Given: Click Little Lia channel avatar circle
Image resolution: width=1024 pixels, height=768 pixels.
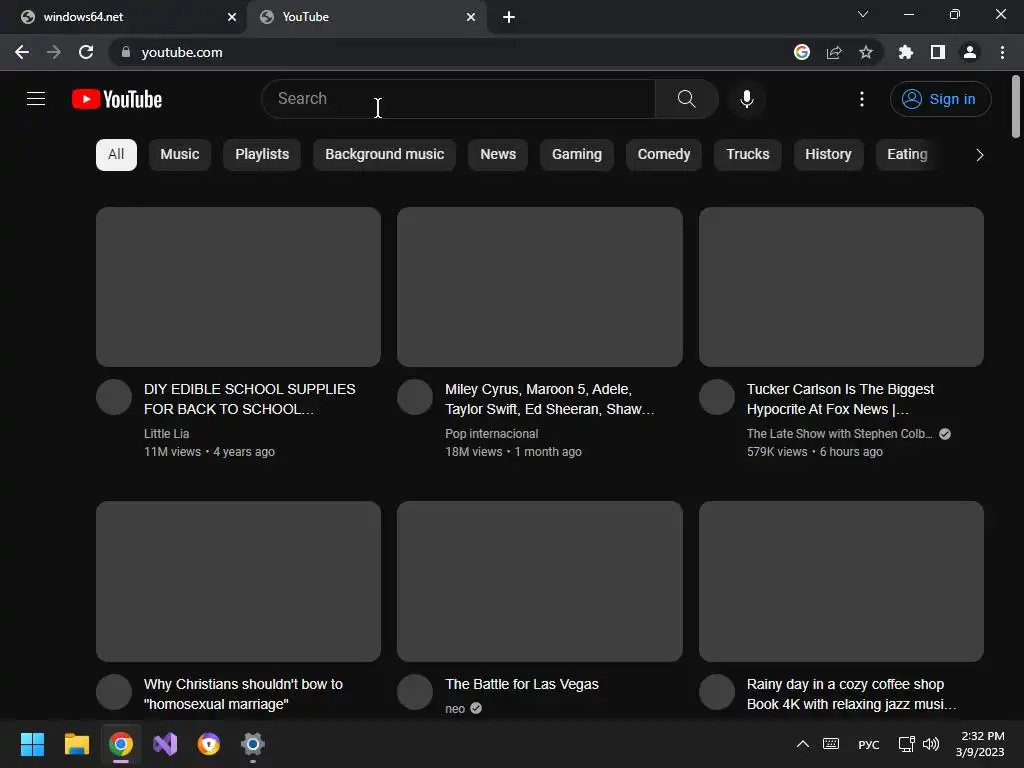Looking at the screenshot, I should 114,397.
